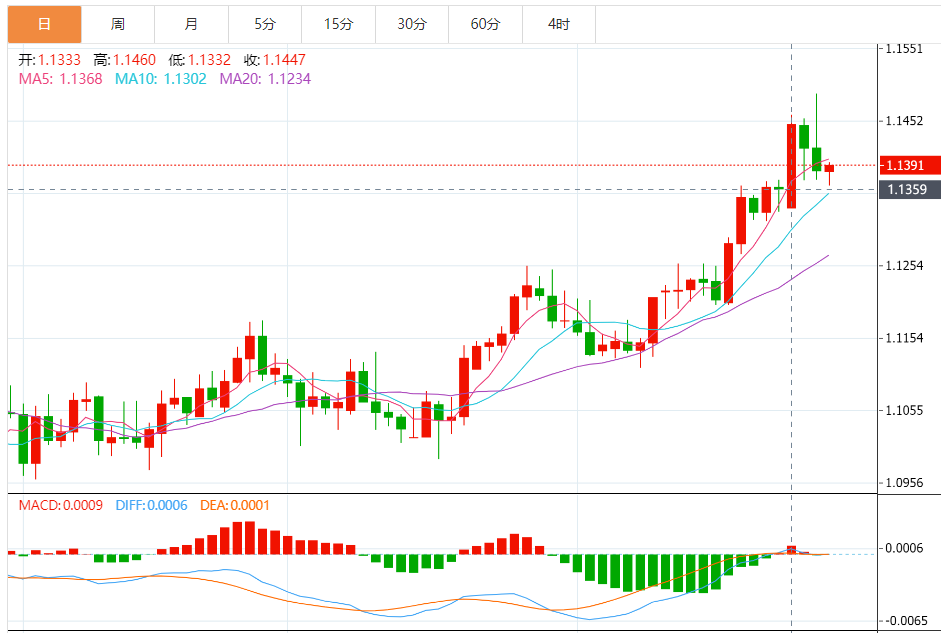Click the MA5: 1.1368 indicator label
Viewport: 941px width, 633px height.
coord(61,79)
